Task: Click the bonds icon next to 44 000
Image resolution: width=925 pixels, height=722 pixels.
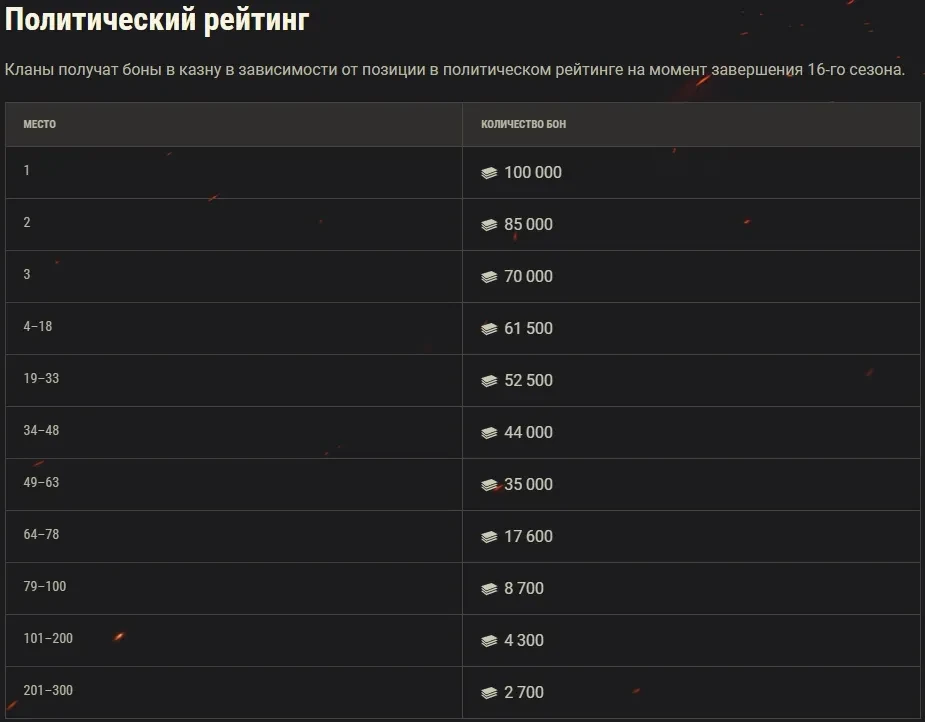Action: [489, 433]
